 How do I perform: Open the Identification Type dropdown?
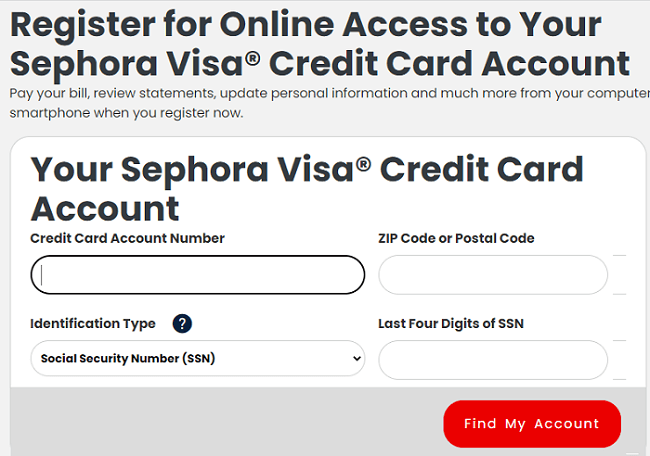pyautogui.click(x=198, y=358)
